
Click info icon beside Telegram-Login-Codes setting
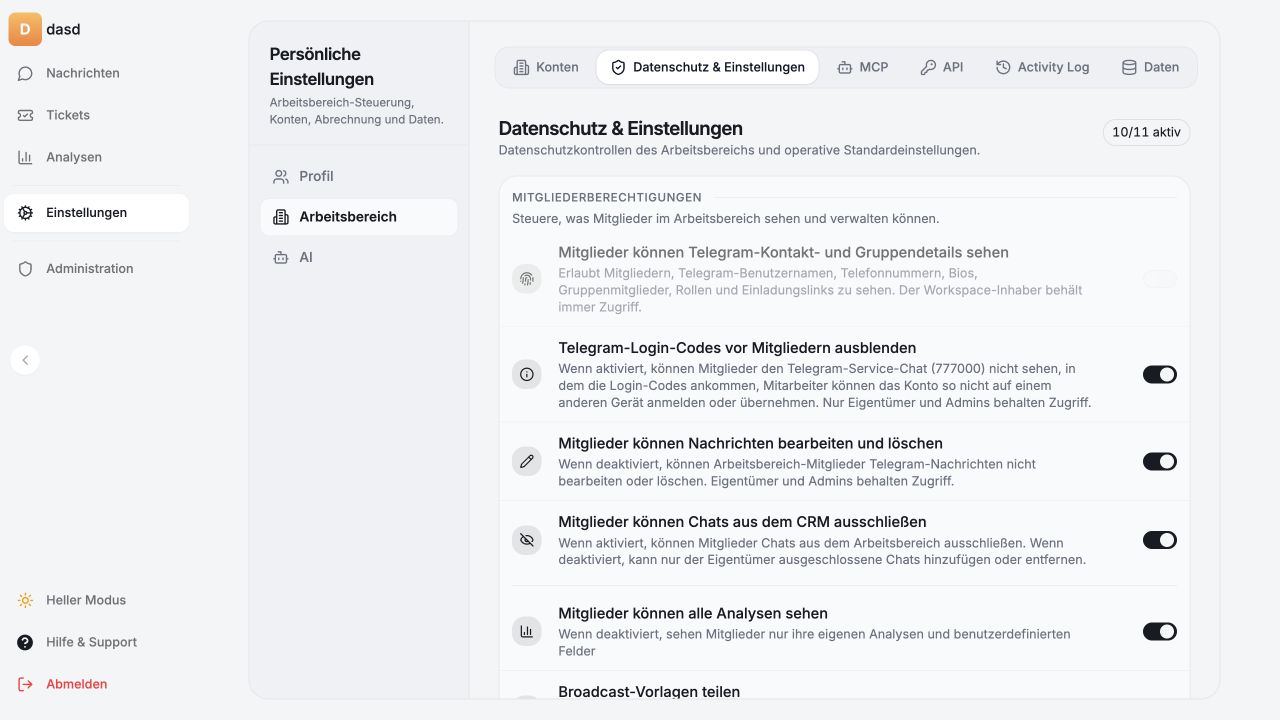527,375
